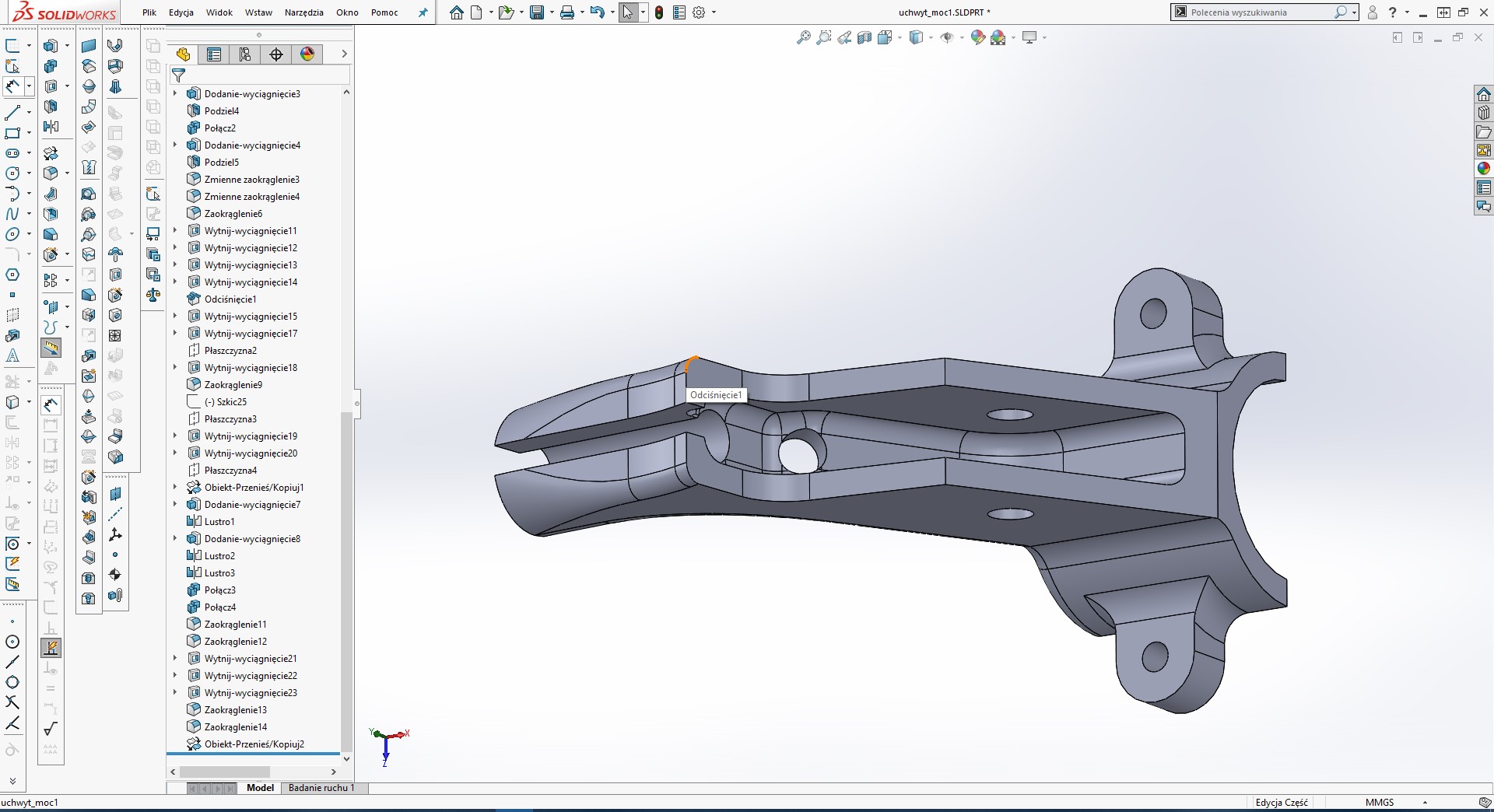Image resolution: width=1494 pixels, height=812 pixels.
Task: Switch to the Badanie ruchu 1 tab
Action: (x=321, y=788)
